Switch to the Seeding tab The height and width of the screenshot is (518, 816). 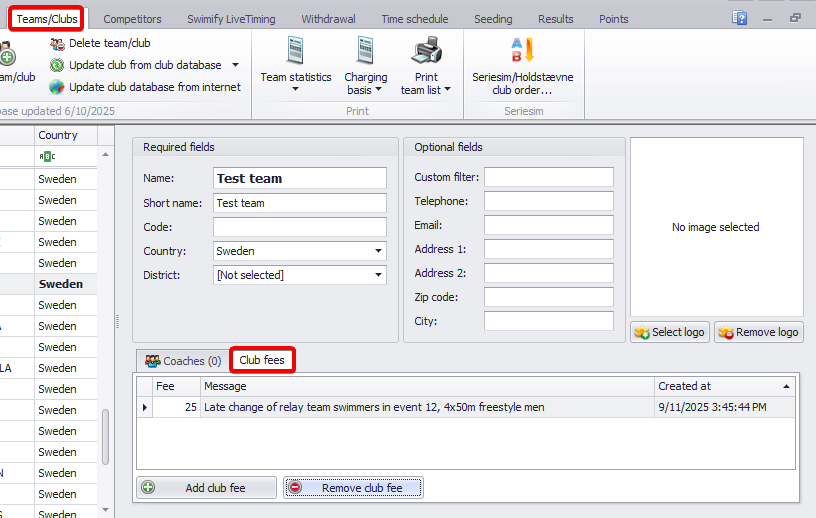[x=493, y=19]
